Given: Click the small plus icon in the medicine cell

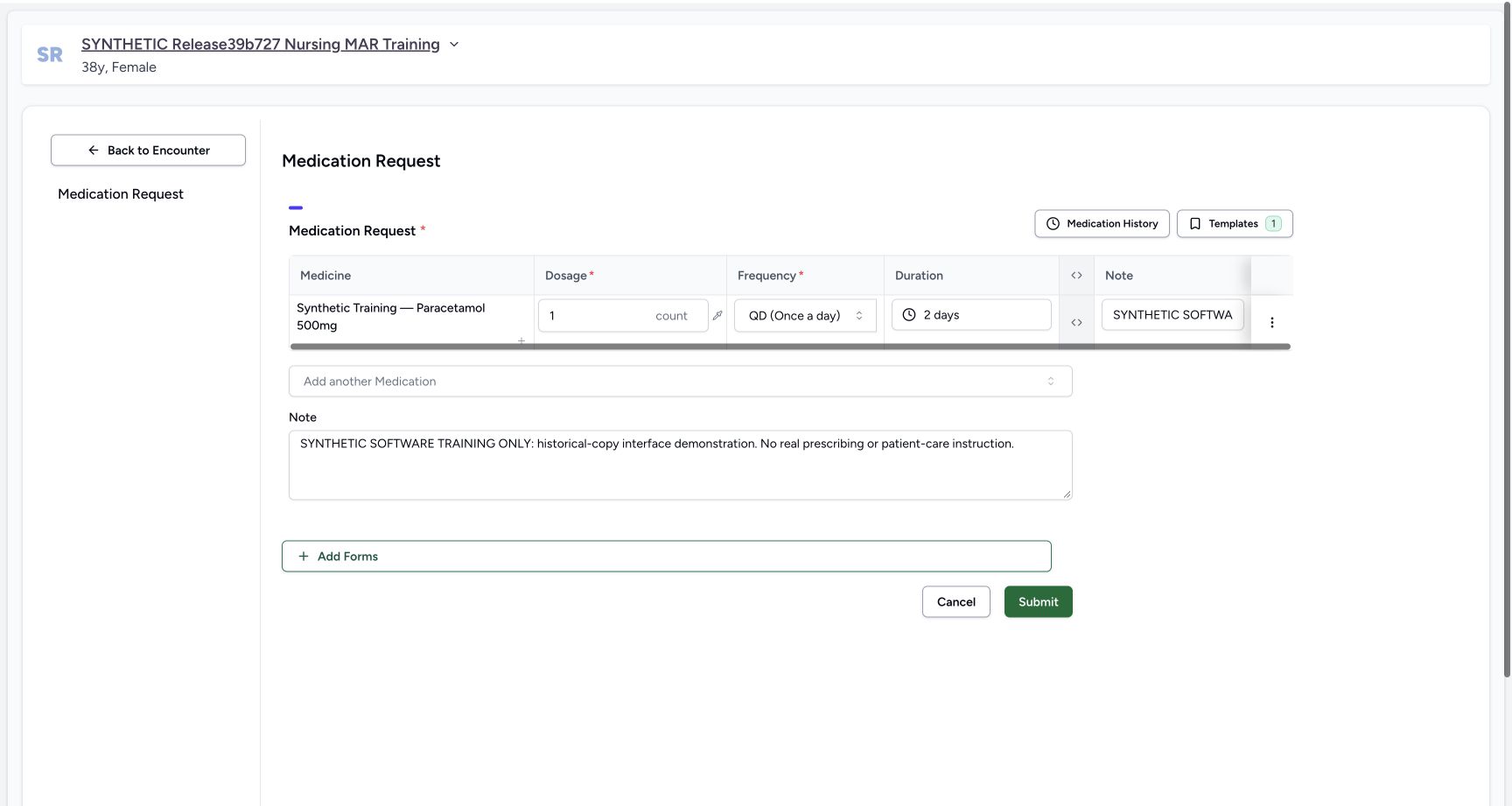Looking at the screenshot, I should pos(521,341).
